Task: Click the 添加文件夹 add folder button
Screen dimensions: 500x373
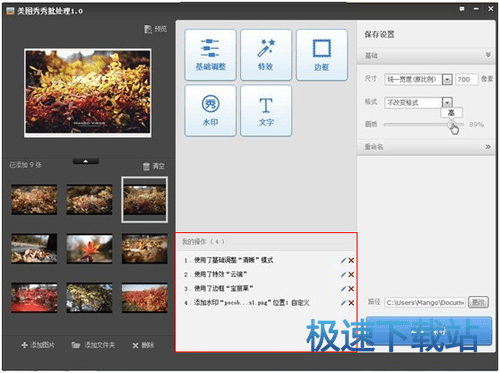Action: tap(93, 345)
